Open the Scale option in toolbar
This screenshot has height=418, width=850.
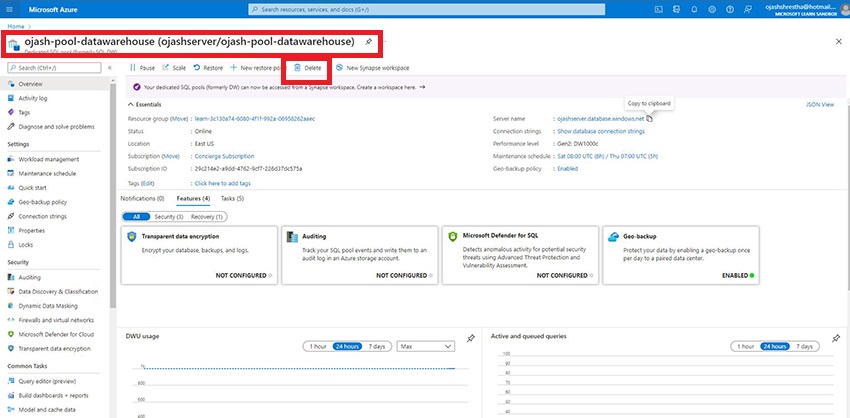(174, 68)
